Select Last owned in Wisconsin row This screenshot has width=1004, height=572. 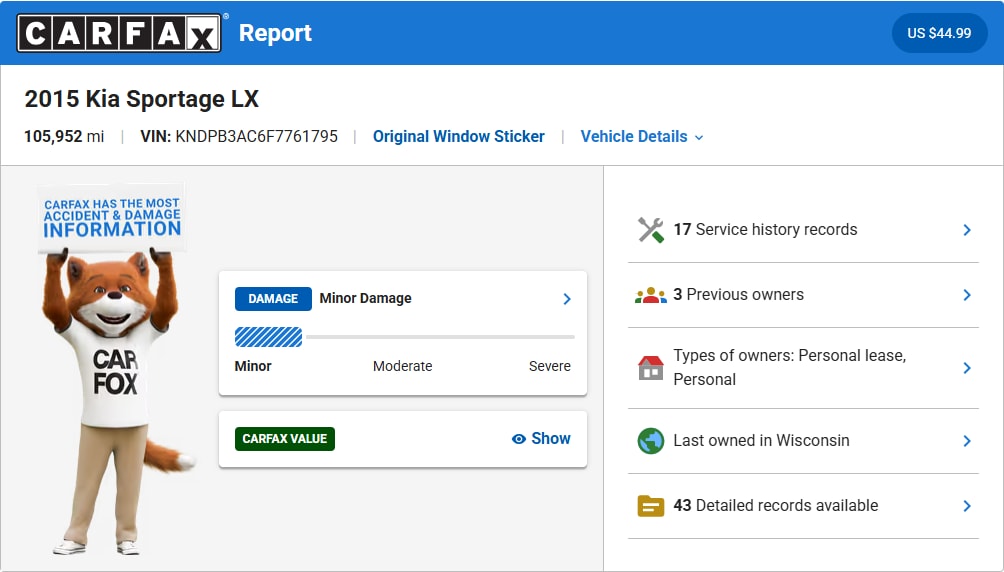(761, 441)
